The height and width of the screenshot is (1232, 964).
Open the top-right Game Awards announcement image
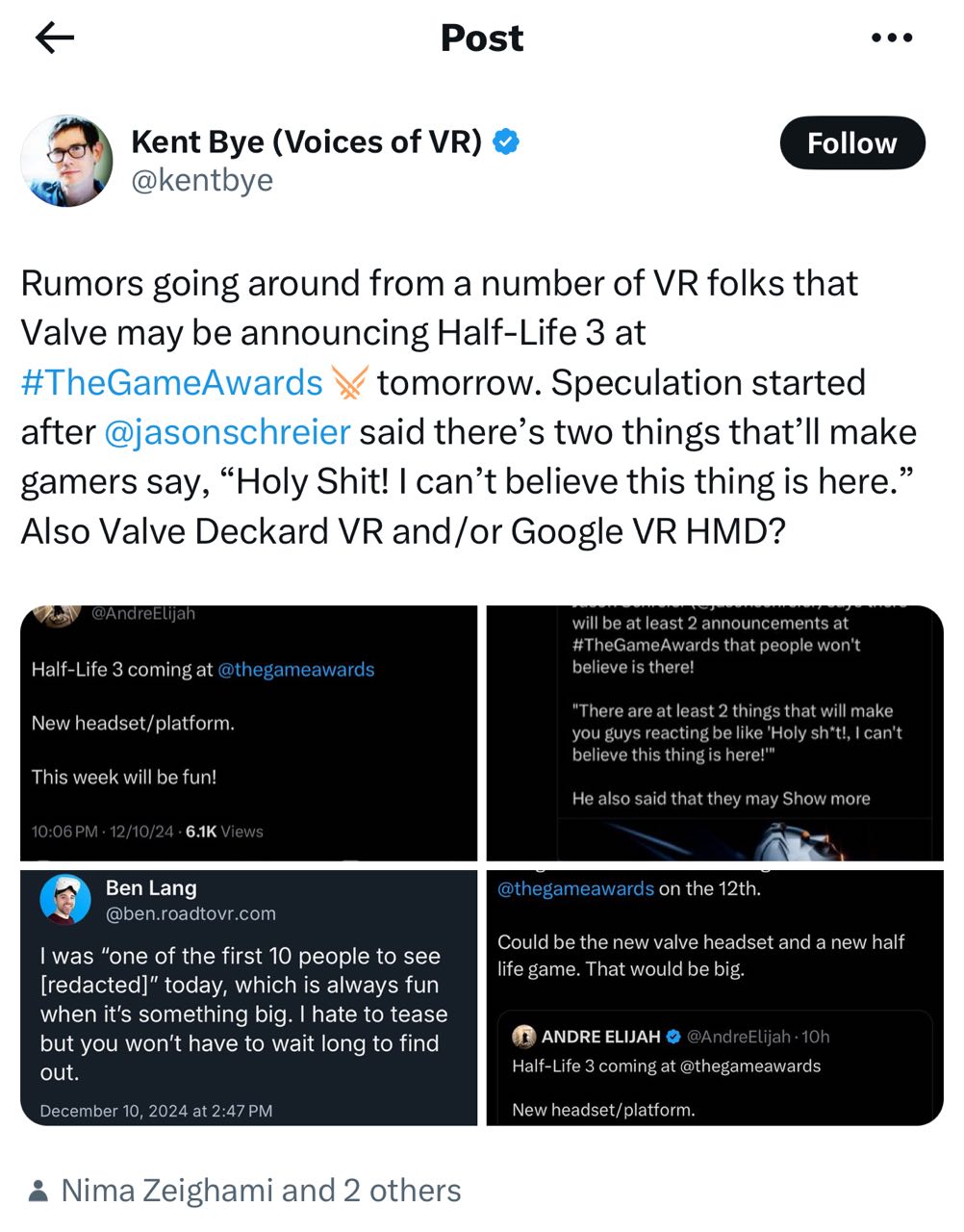pyautogui.click(x=715, y=732)
